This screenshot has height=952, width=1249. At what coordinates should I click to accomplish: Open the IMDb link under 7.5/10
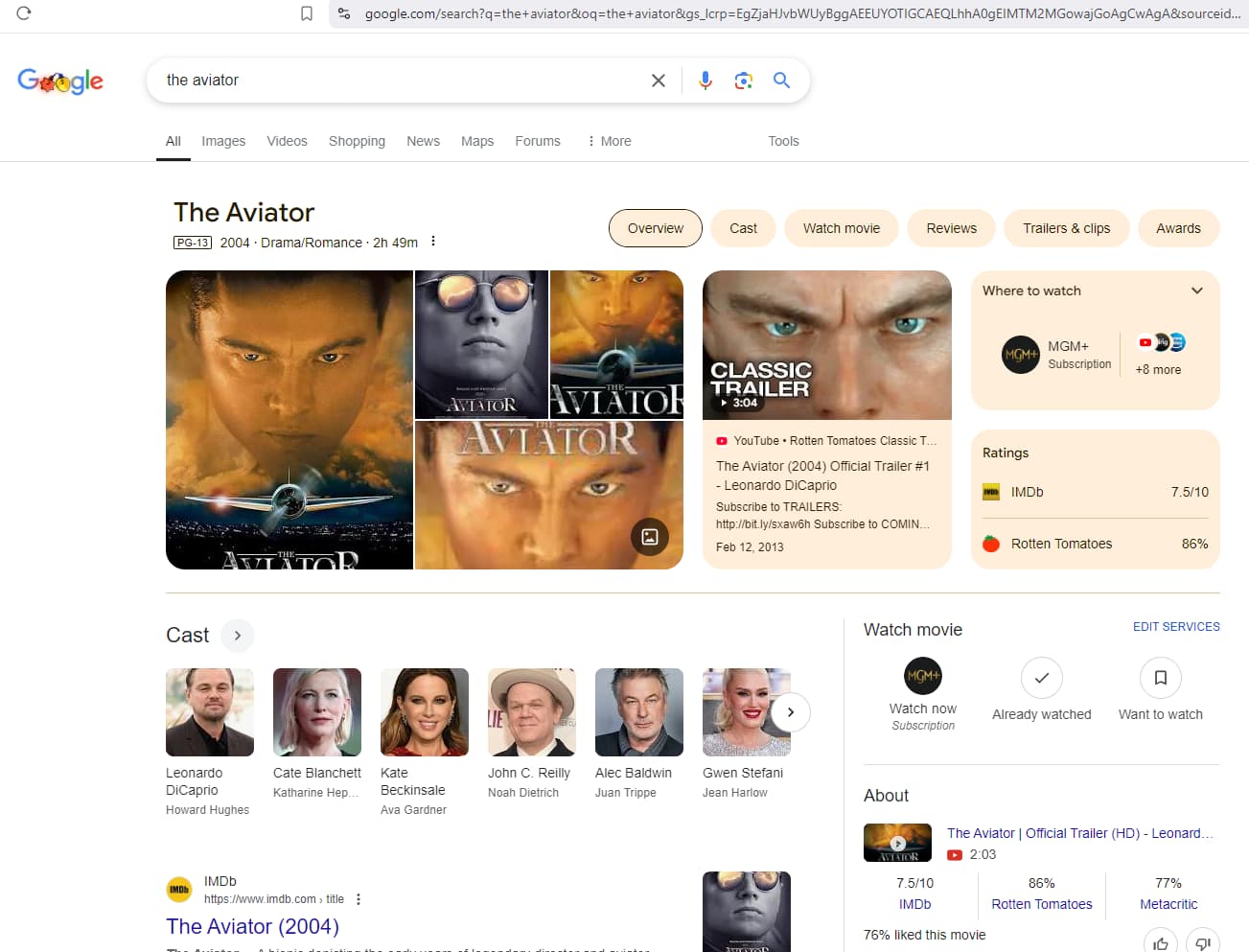click(915, 904)
